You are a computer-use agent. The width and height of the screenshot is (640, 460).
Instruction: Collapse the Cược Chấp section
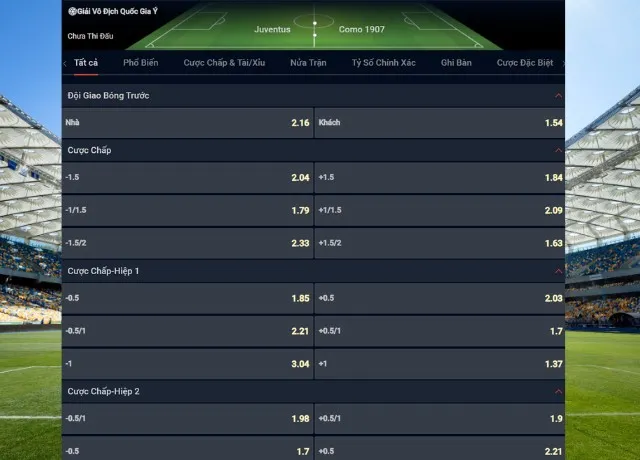pyautogui.click(x=557, y=150)
